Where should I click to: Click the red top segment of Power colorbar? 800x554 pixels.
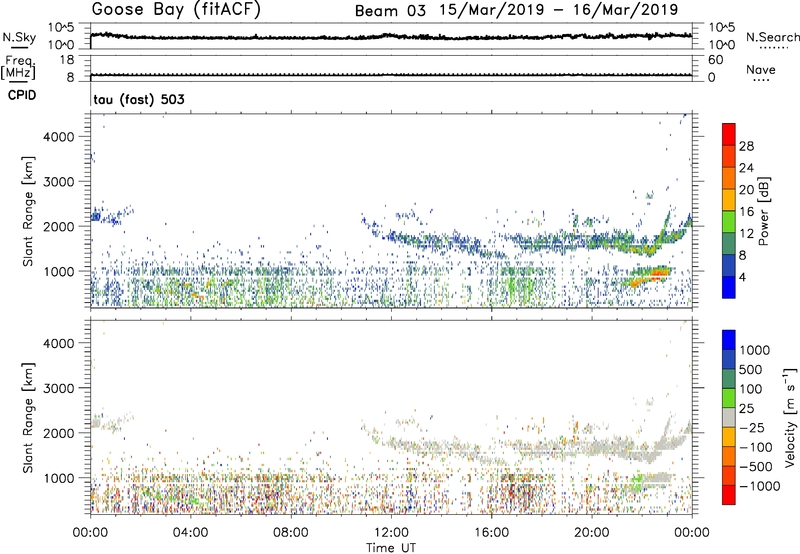(729, 134)
